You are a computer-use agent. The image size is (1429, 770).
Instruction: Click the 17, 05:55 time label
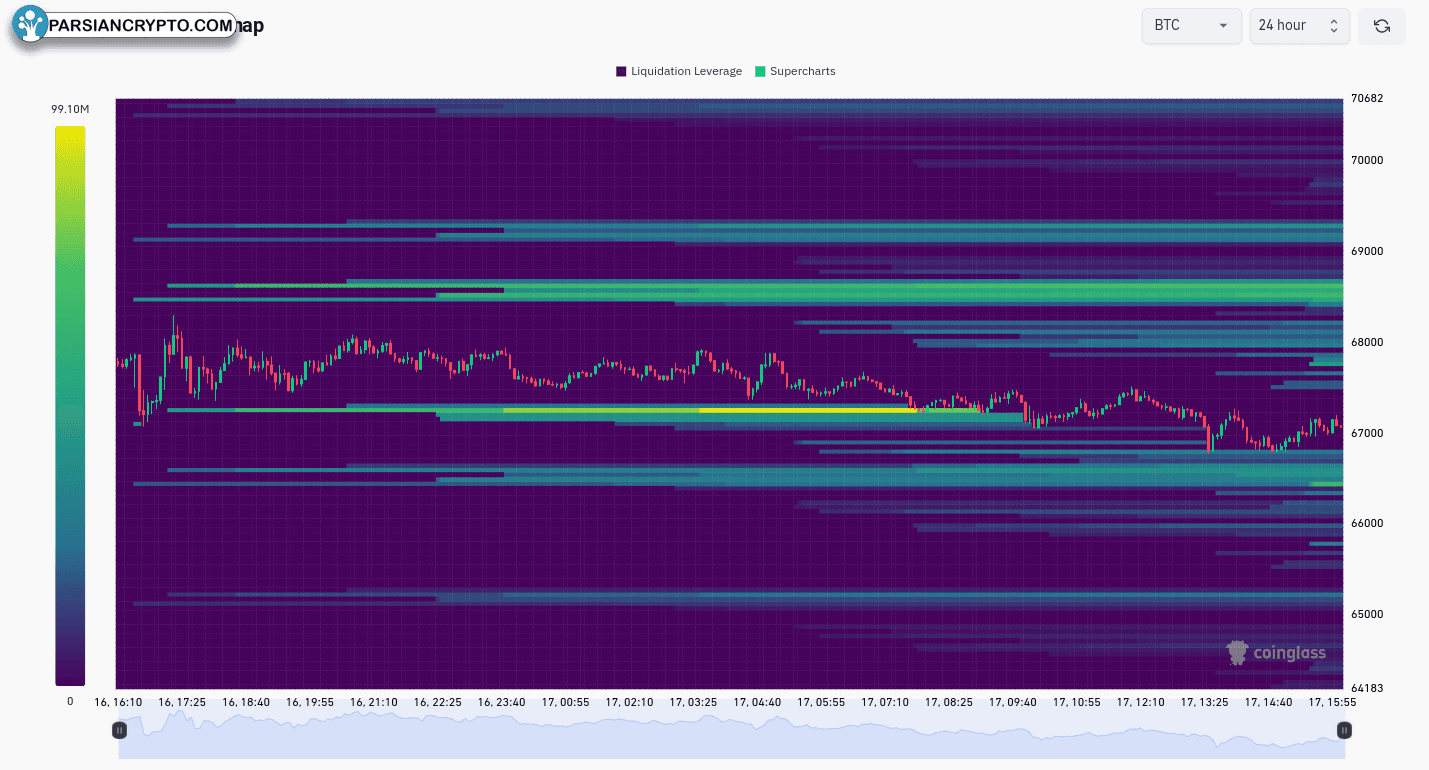pos(822,702)
